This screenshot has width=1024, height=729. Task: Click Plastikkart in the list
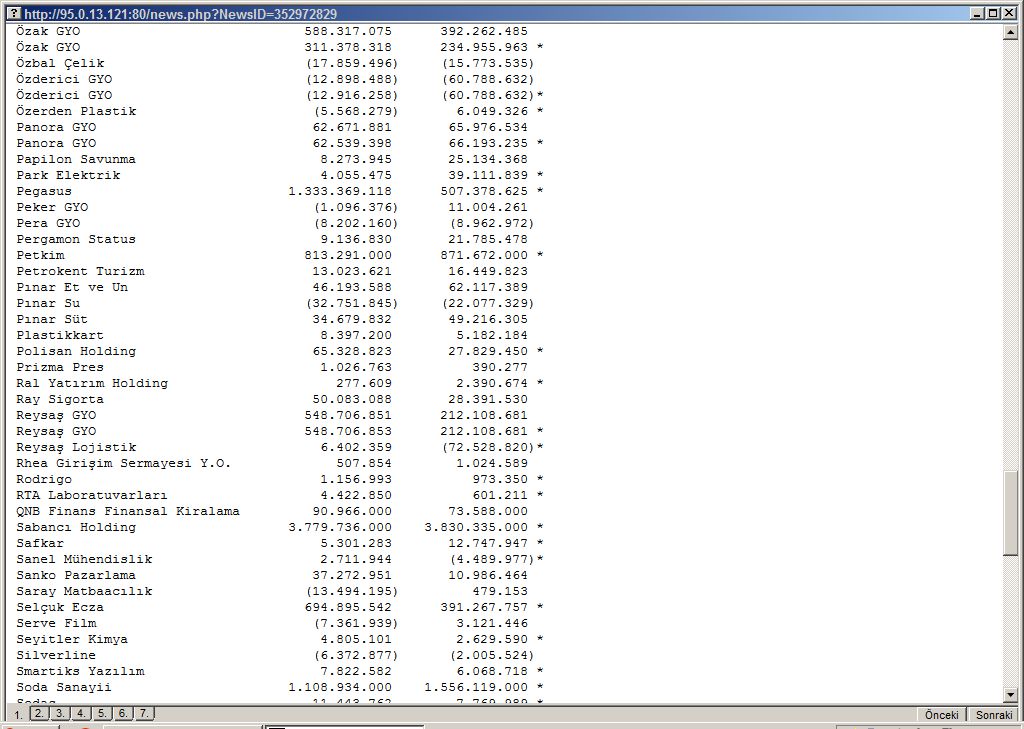coord(60,335)
